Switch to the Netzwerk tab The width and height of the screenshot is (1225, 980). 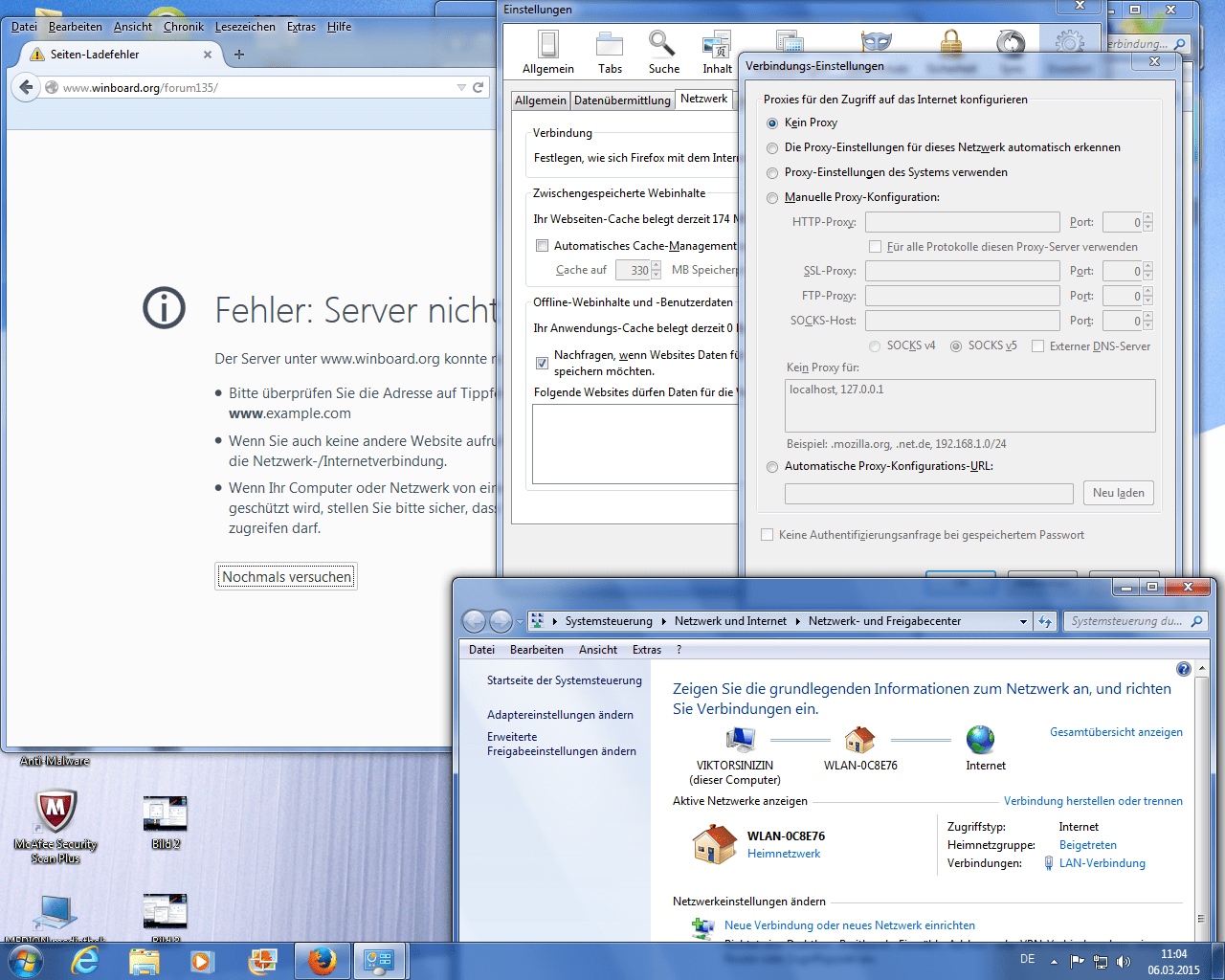pyautogui.click(x=704, y=99)
